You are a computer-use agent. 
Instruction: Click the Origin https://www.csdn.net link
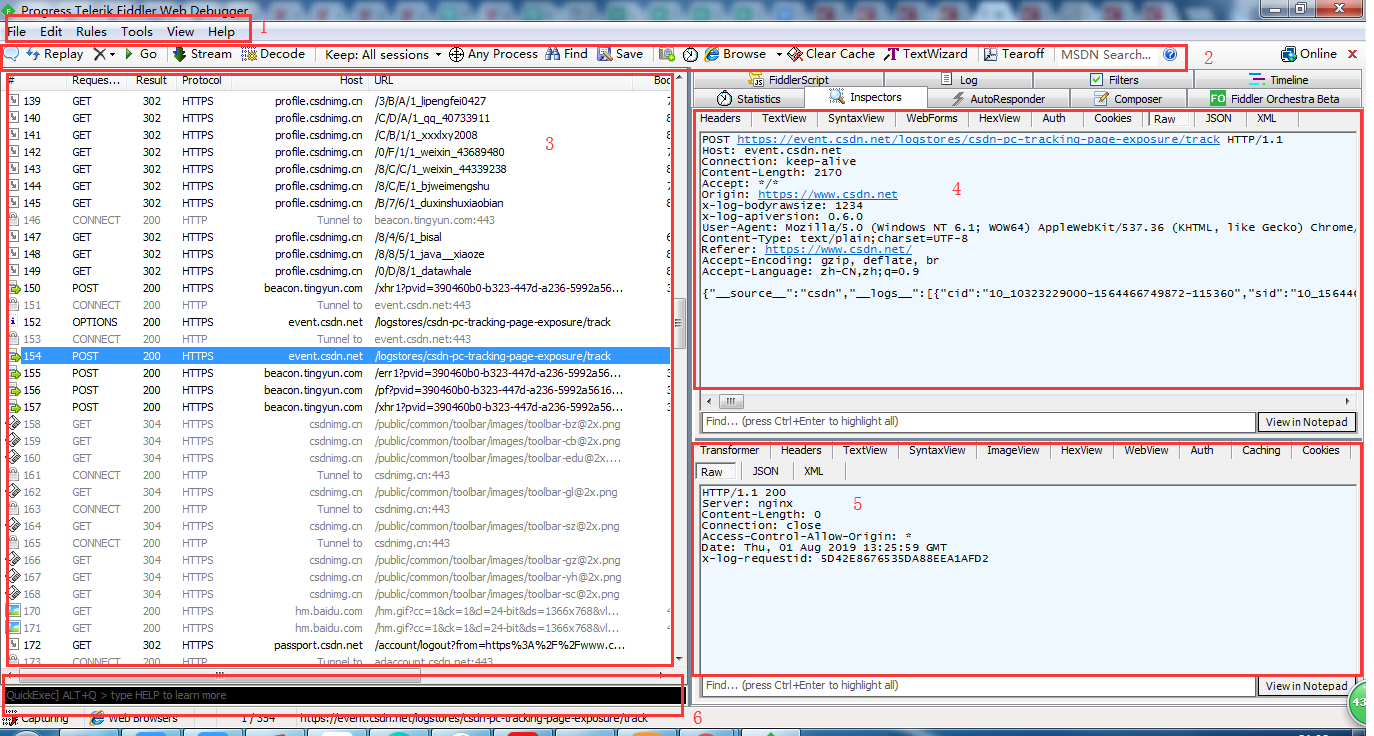[x=827, y=194]
